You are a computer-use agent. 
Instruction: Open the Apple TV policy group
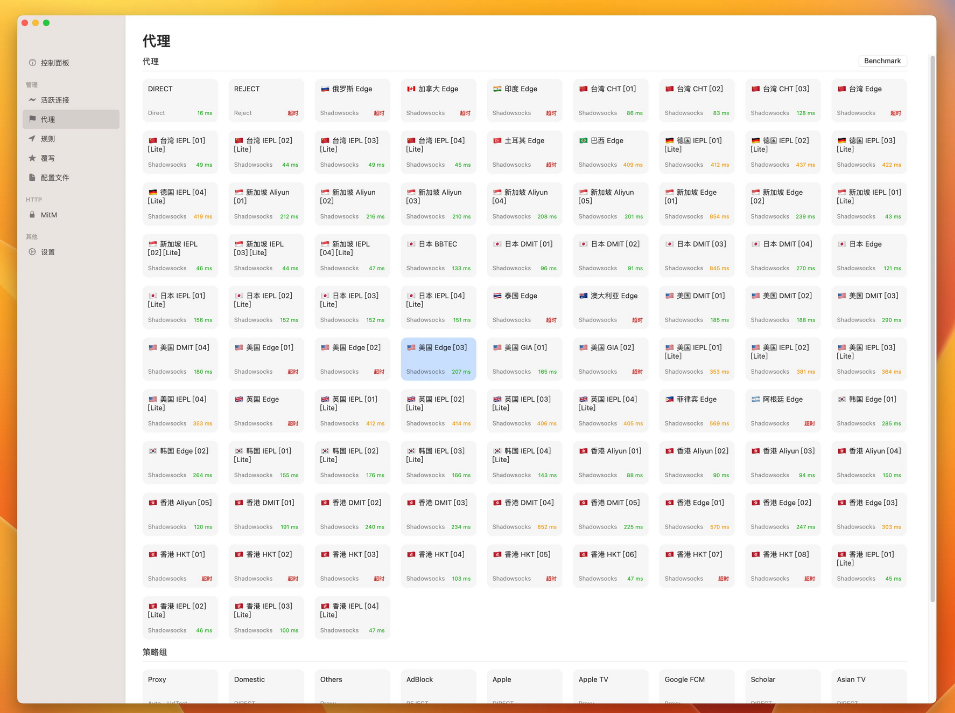tap(611, 686)
